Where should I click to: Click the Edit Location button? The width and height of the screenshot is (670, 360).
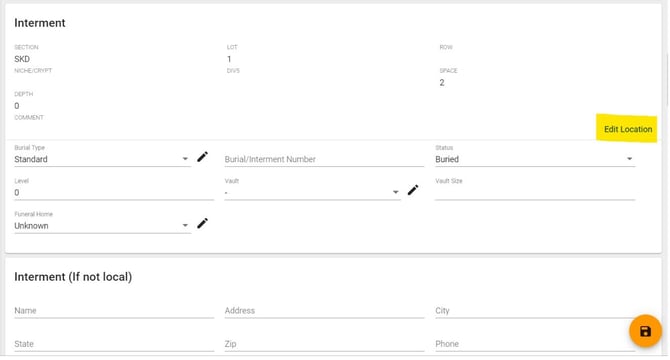click(x=628, y=129)
